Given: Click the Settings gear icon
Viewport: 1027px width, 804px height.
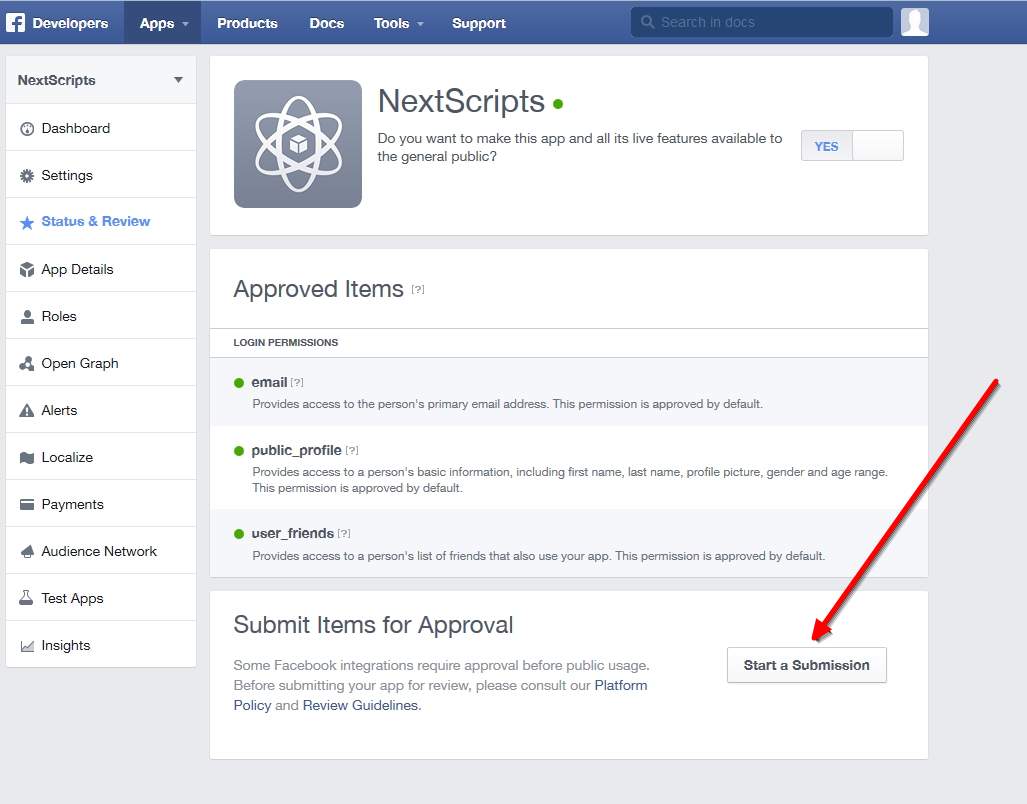Looking at the screenshot, I should (27, 175).
